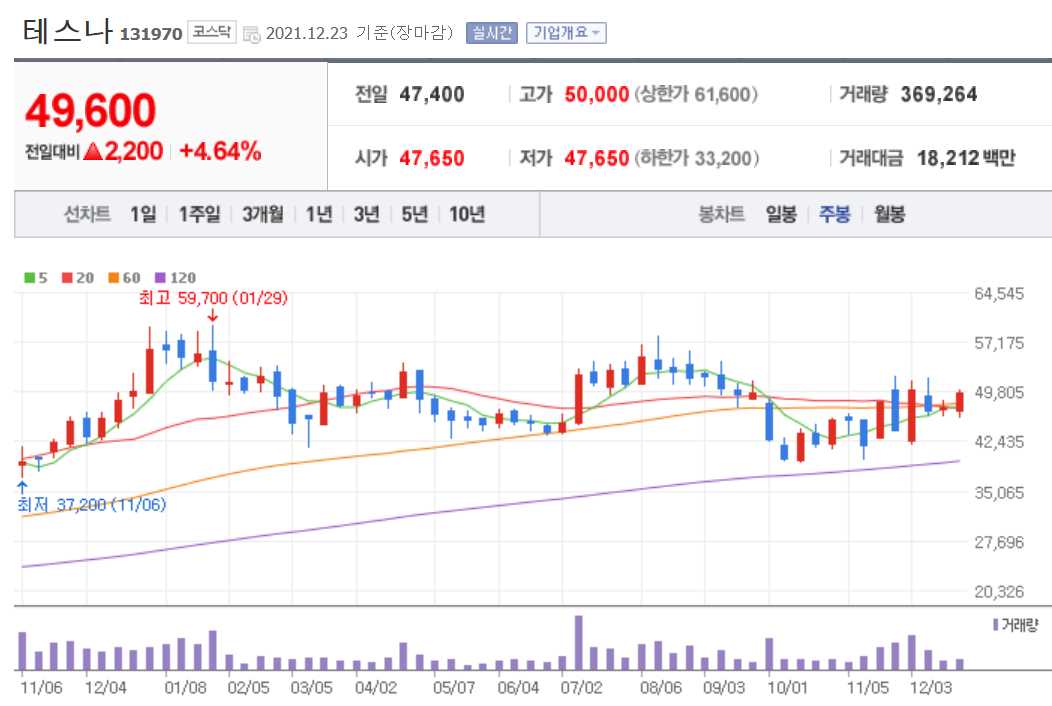Click the orange 60-day moving average legend icon
The width and height of the screenshot is (1052, 706).
click(111, 277)
